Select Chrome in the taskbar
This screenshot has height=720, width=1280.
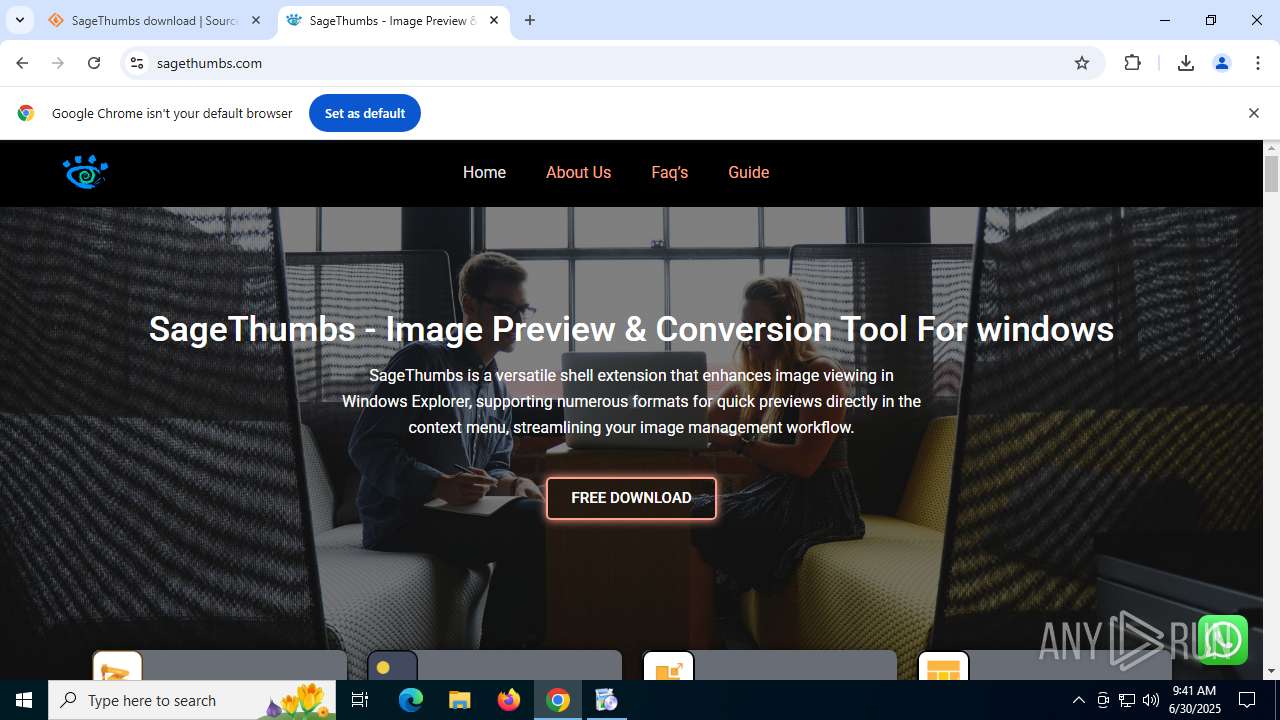558,700
